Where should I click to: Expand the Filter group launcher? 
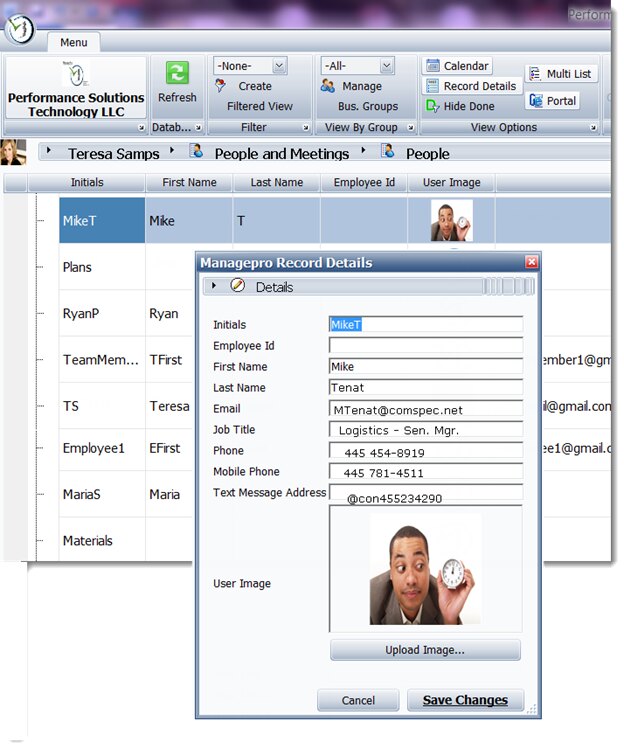306,128
